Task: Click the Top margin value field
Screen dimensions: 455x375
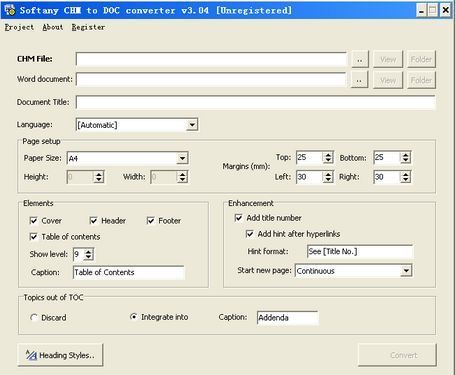Action: pyautogui.click(x=310, y=157)
